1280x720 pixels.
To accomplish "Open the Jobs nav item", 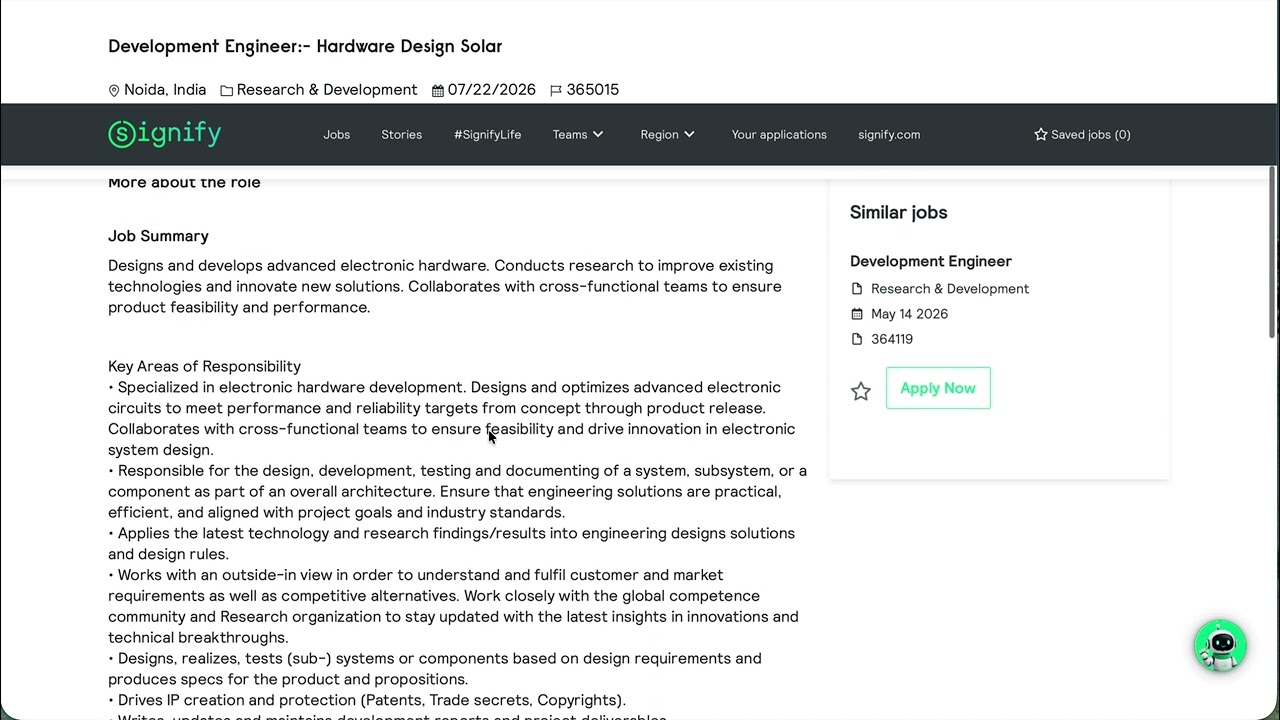I will click(337, 134).
